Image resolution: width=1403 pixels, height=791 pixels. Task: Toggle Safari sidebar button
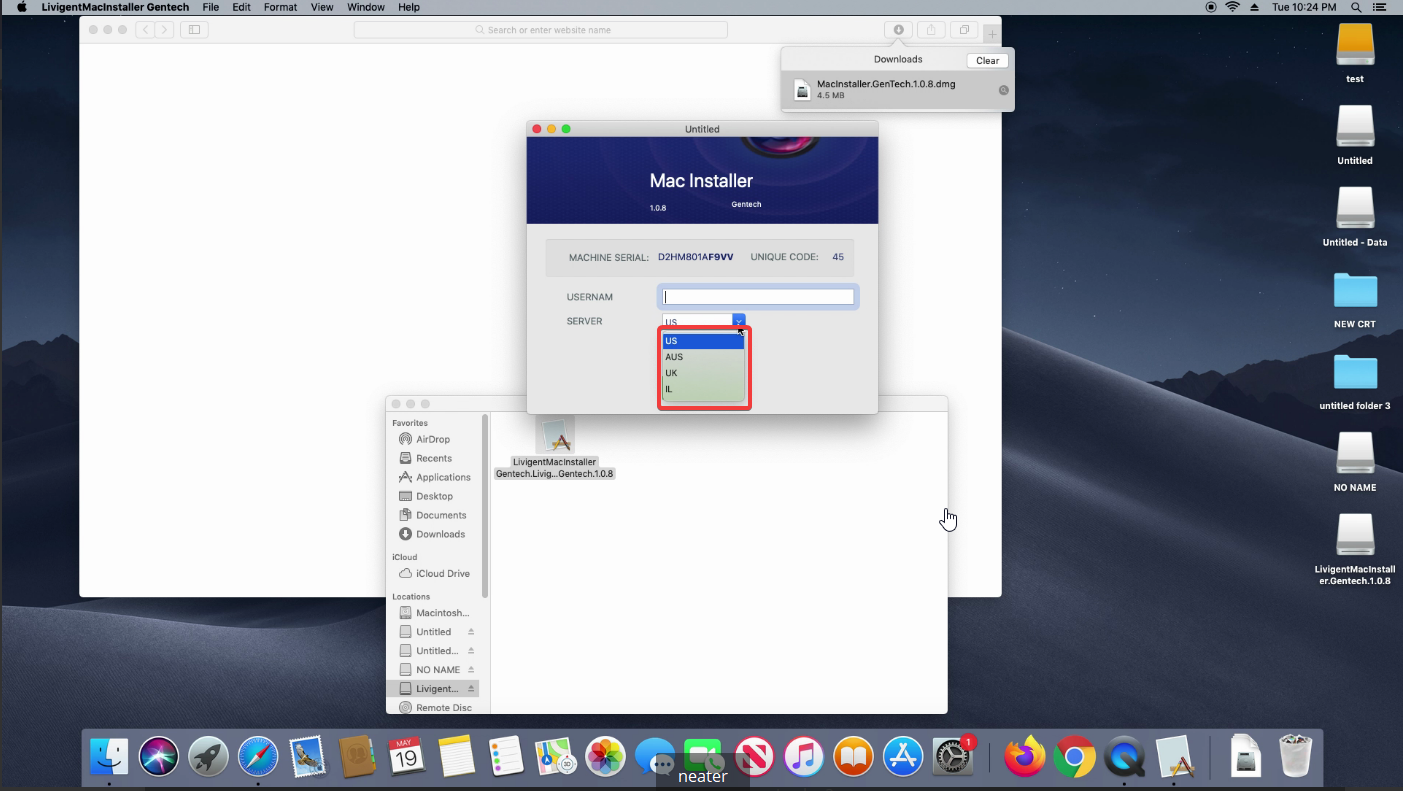coord(194,30)
